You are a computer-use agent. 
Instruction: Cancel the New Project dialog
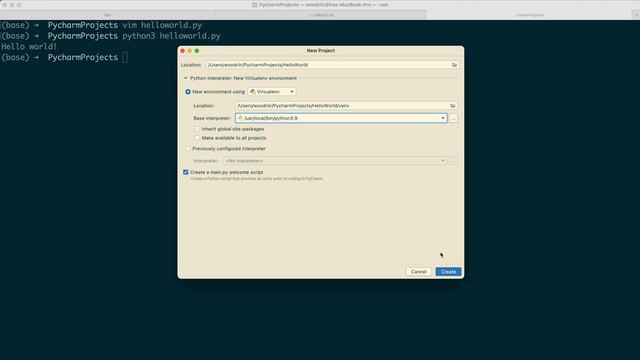[x=418, y=271]
